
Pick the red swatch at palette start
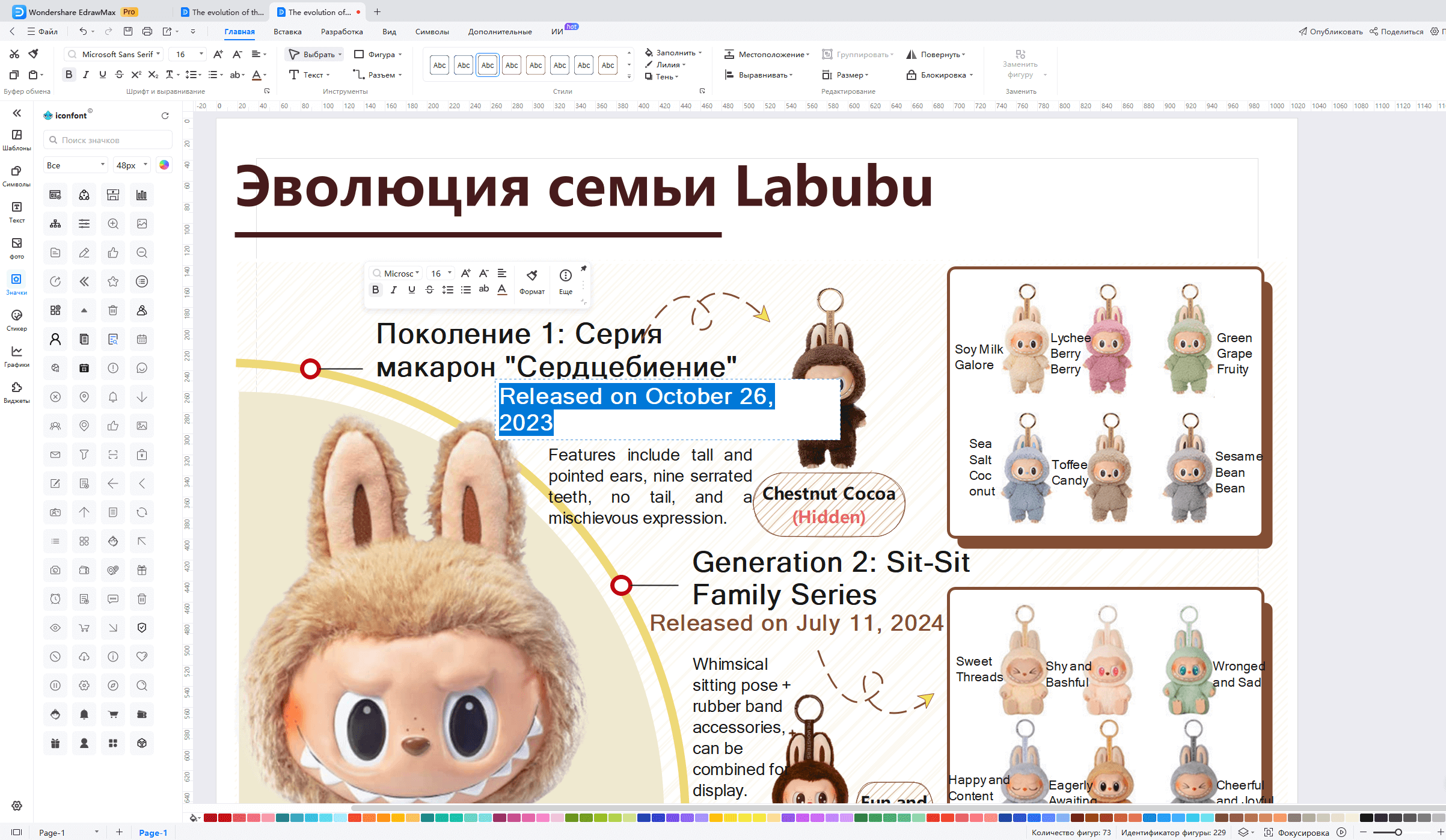tap(210, 818)
